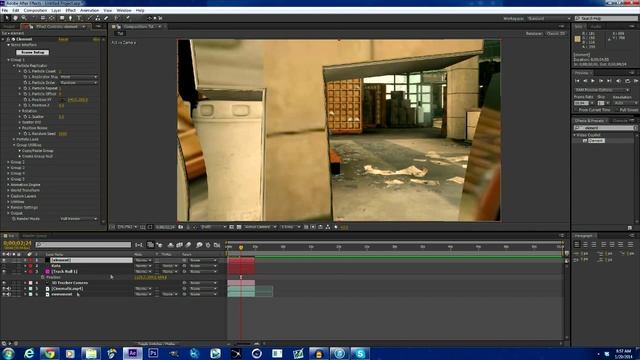Open the Effect menu
The width and height of the screenshot is (640, 360).
tap(70, 10)
